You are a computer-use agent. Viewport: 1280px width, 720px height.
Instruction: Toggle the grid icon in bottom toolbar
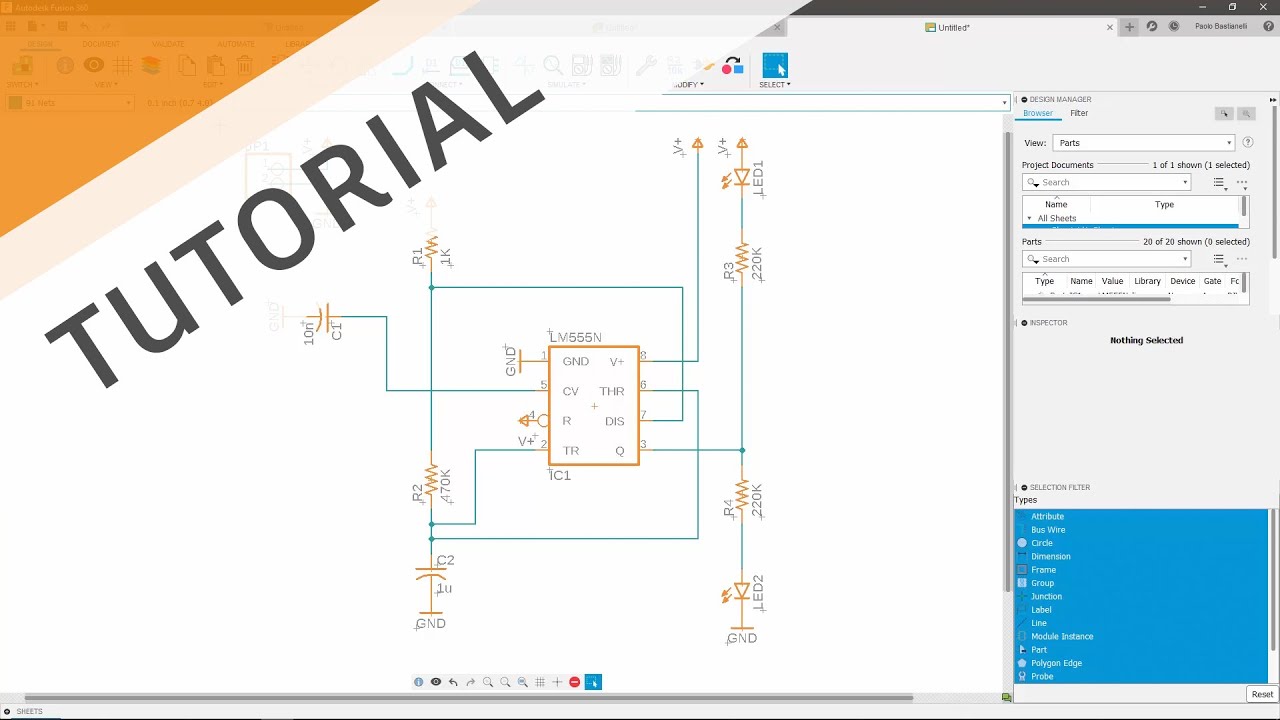(540, 682)
